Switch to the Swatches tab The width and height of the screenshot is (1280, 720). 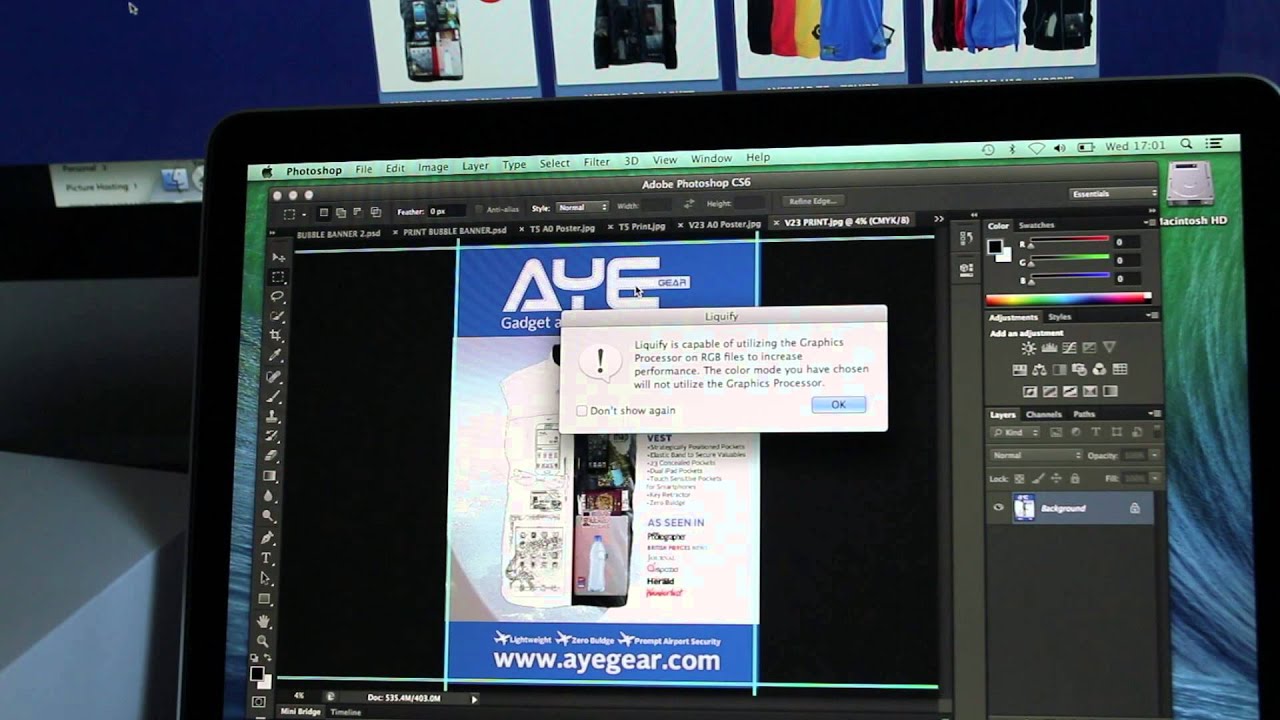click(x=1037, y=225)
